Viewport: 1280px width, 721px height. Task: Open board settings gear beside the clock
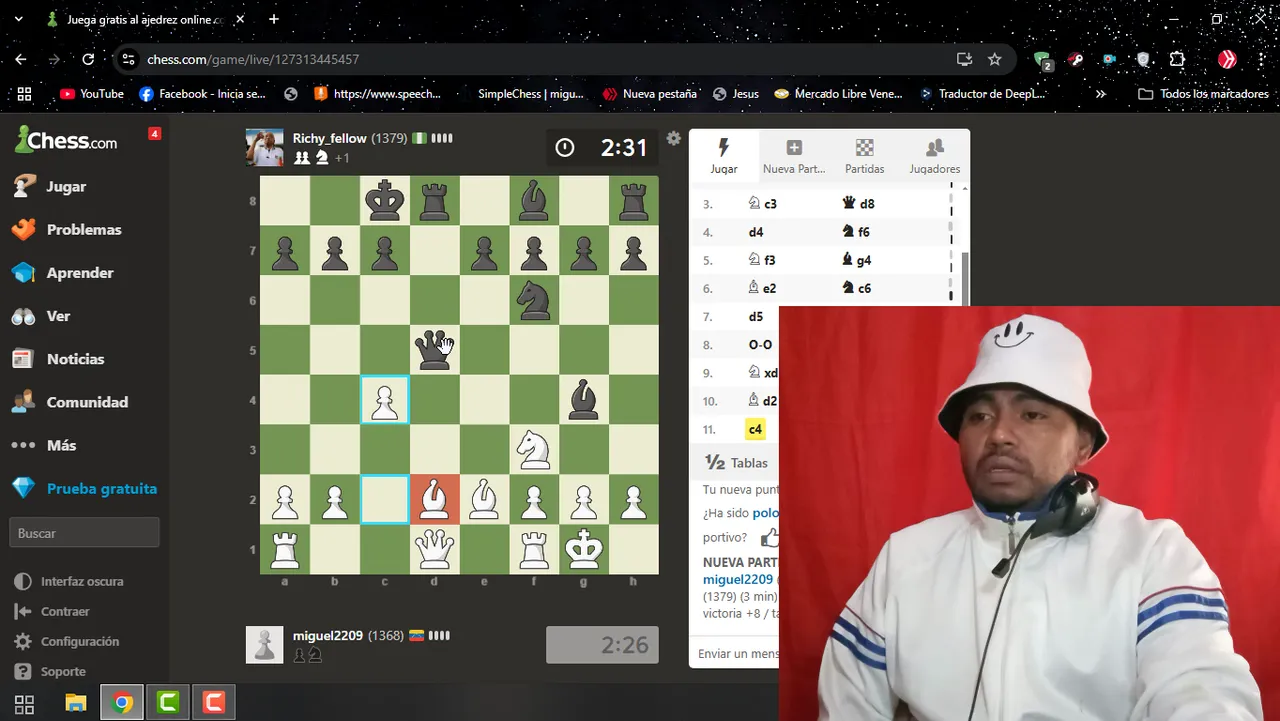pyautogui.click(x=674, y=138)
